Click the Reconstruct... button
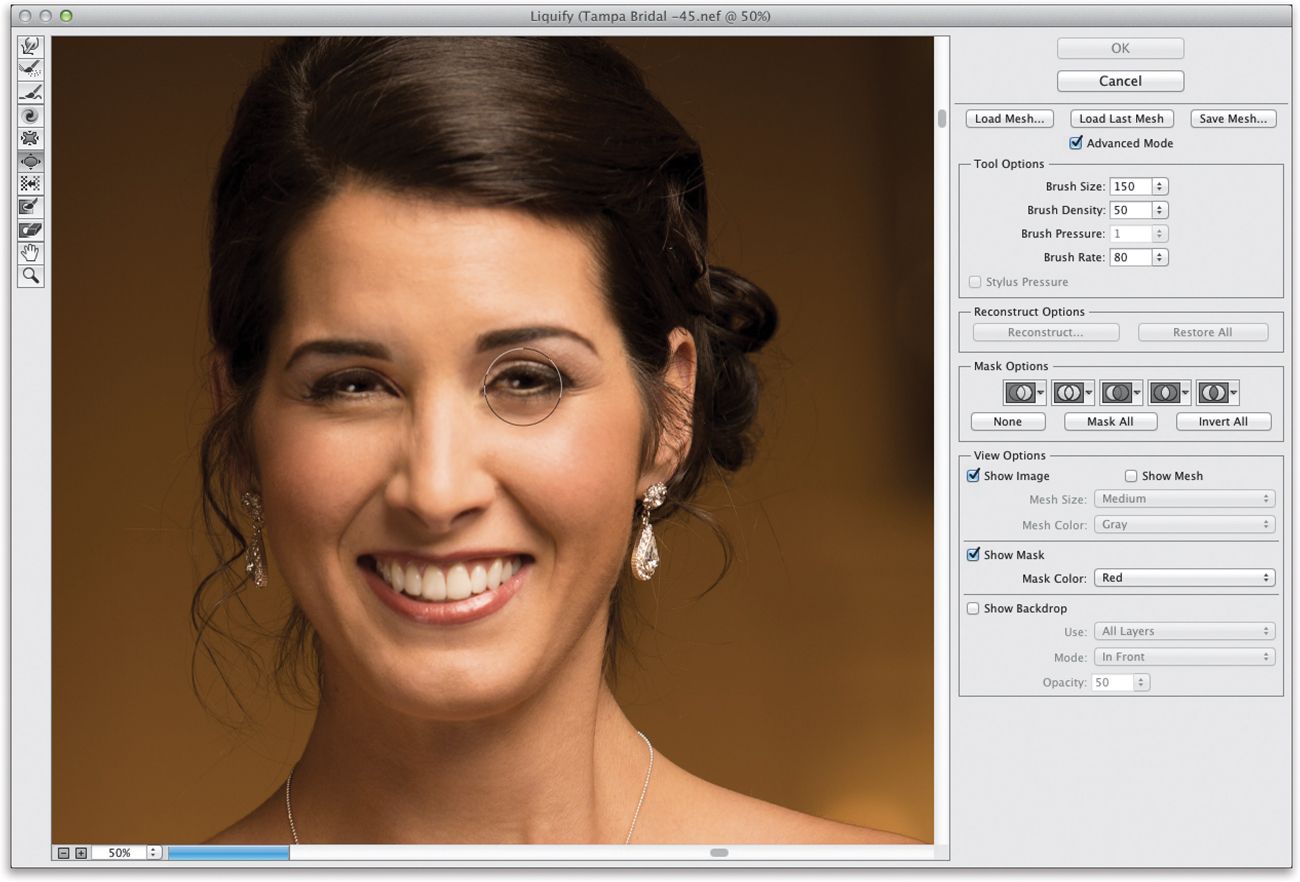The image size is (1300, 882). (x=1045, y=332)
